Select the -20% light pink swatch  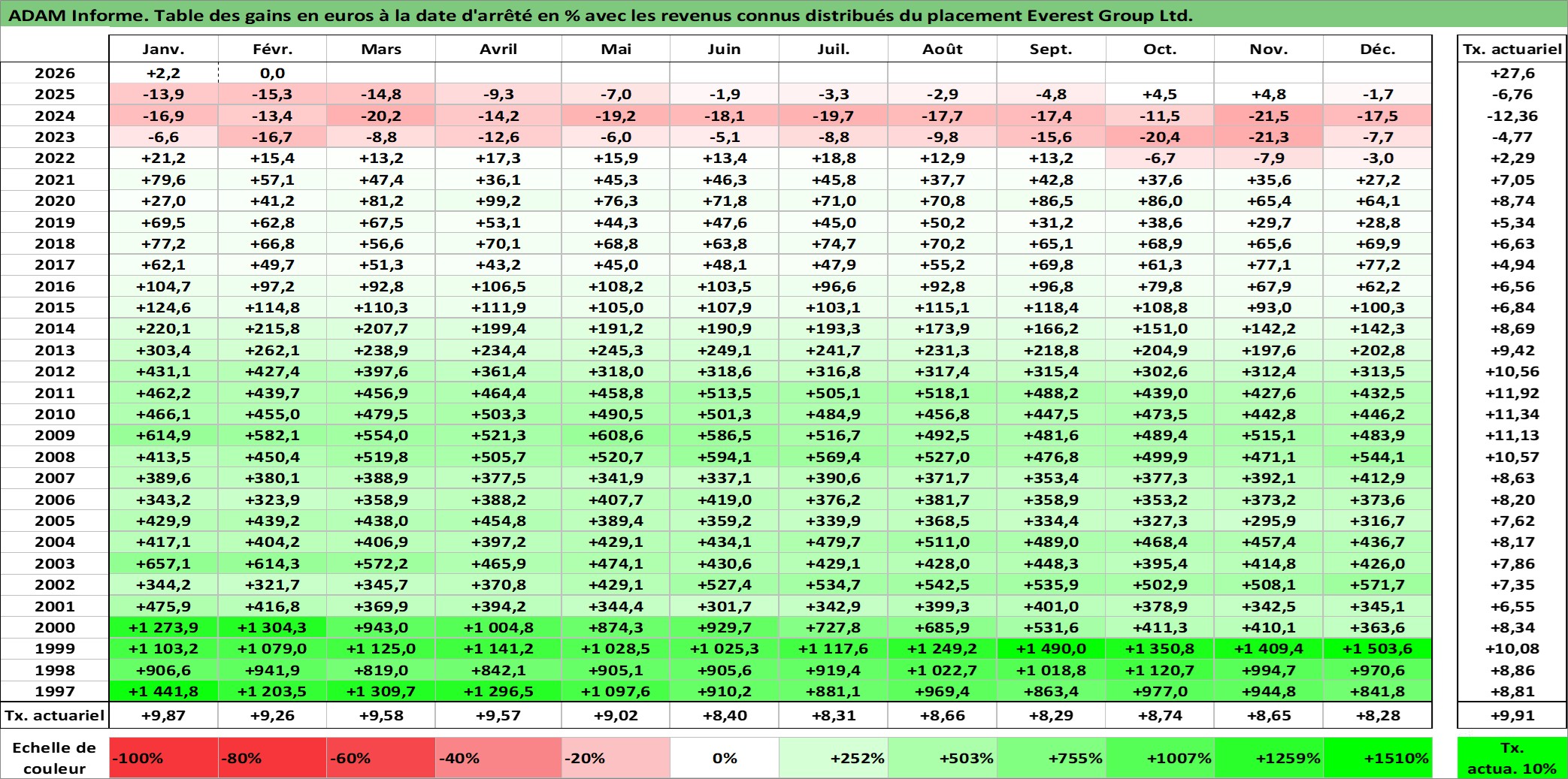[616, 758]
